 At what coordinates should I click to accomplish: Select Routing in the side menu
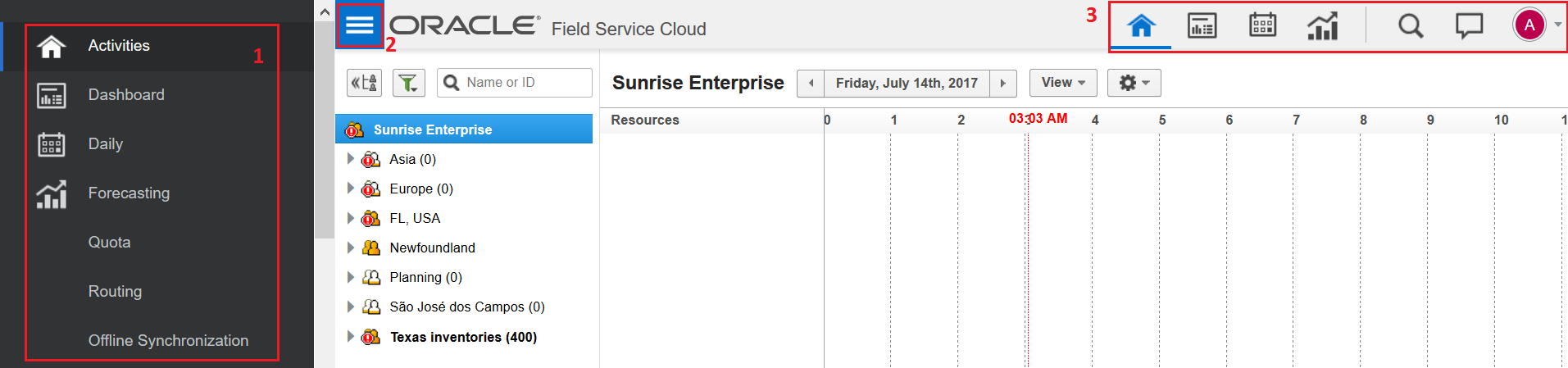coord(115,292)
